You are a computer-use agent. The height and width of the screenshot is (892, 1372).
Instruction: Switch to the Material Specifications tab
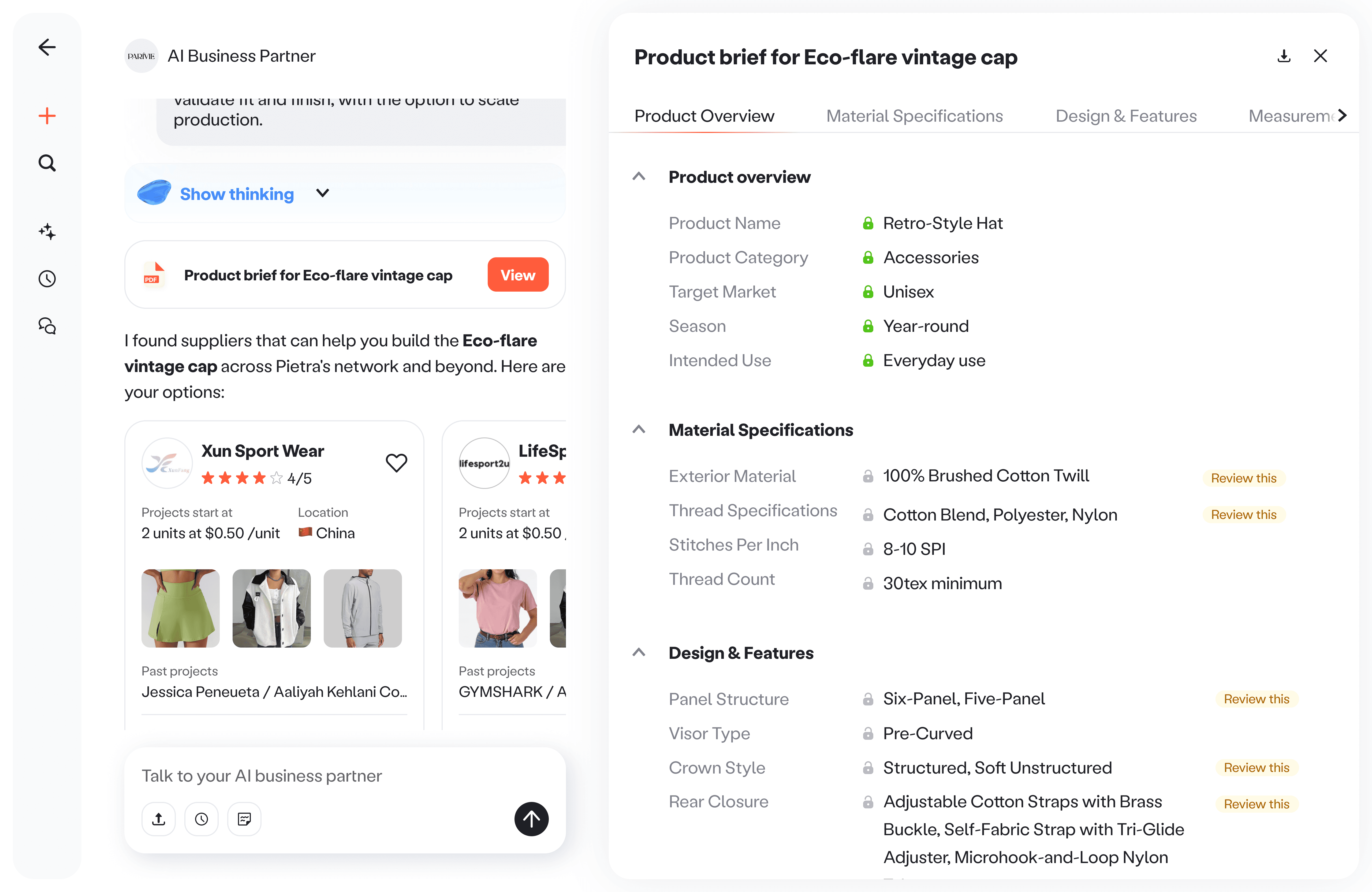[x=914, y=116]
